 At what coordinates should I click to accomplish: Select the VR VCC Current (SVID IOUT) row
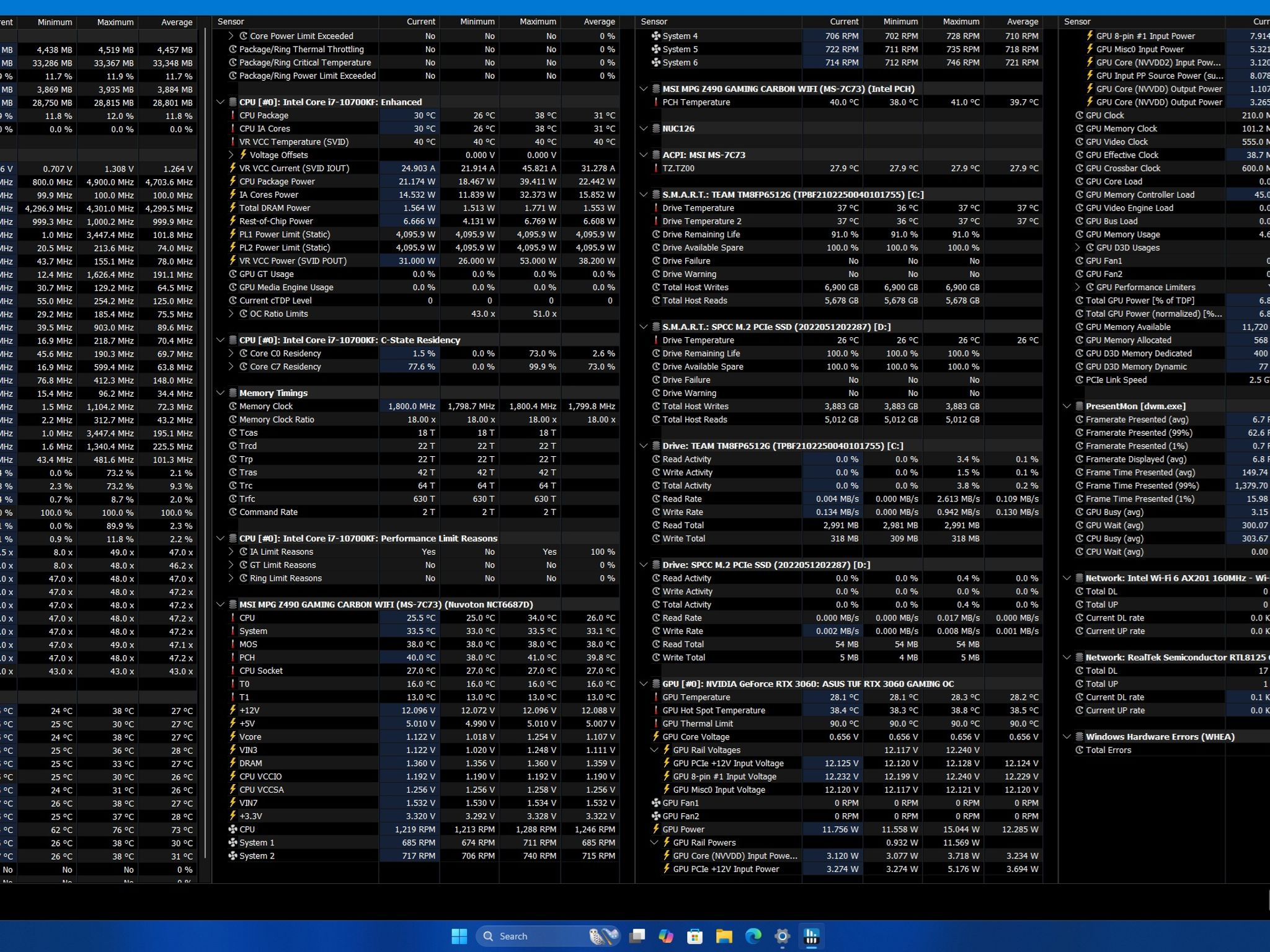point(417,169)
